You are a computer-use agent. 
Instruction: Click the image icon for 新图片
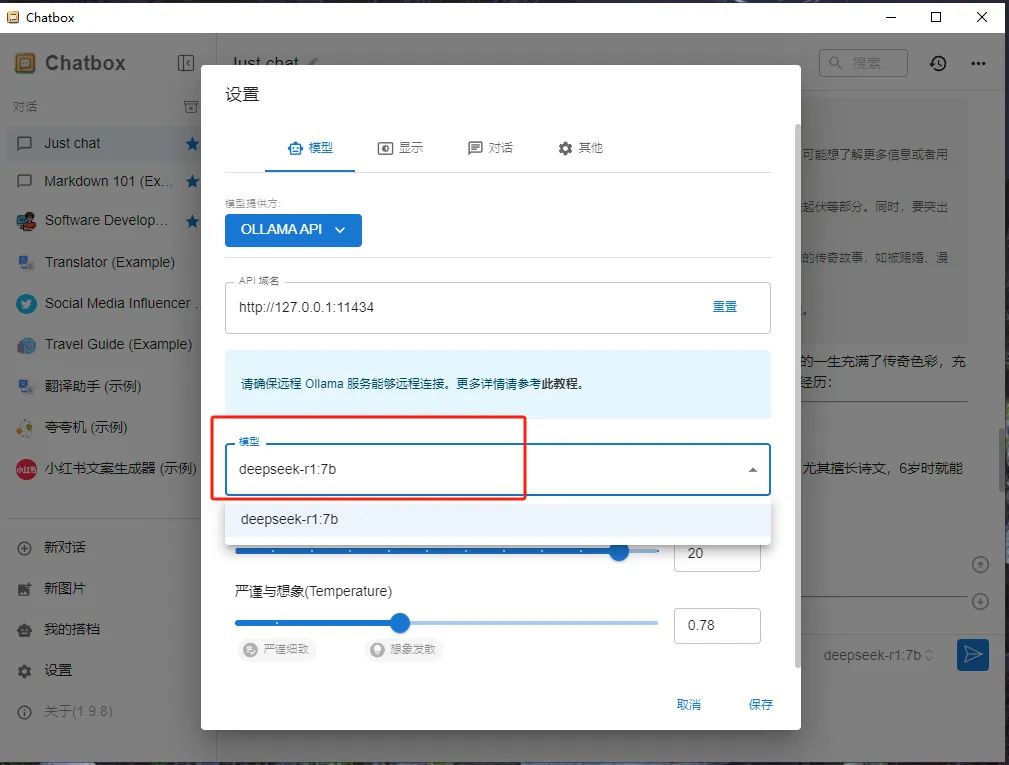click(x=24, y=589)
